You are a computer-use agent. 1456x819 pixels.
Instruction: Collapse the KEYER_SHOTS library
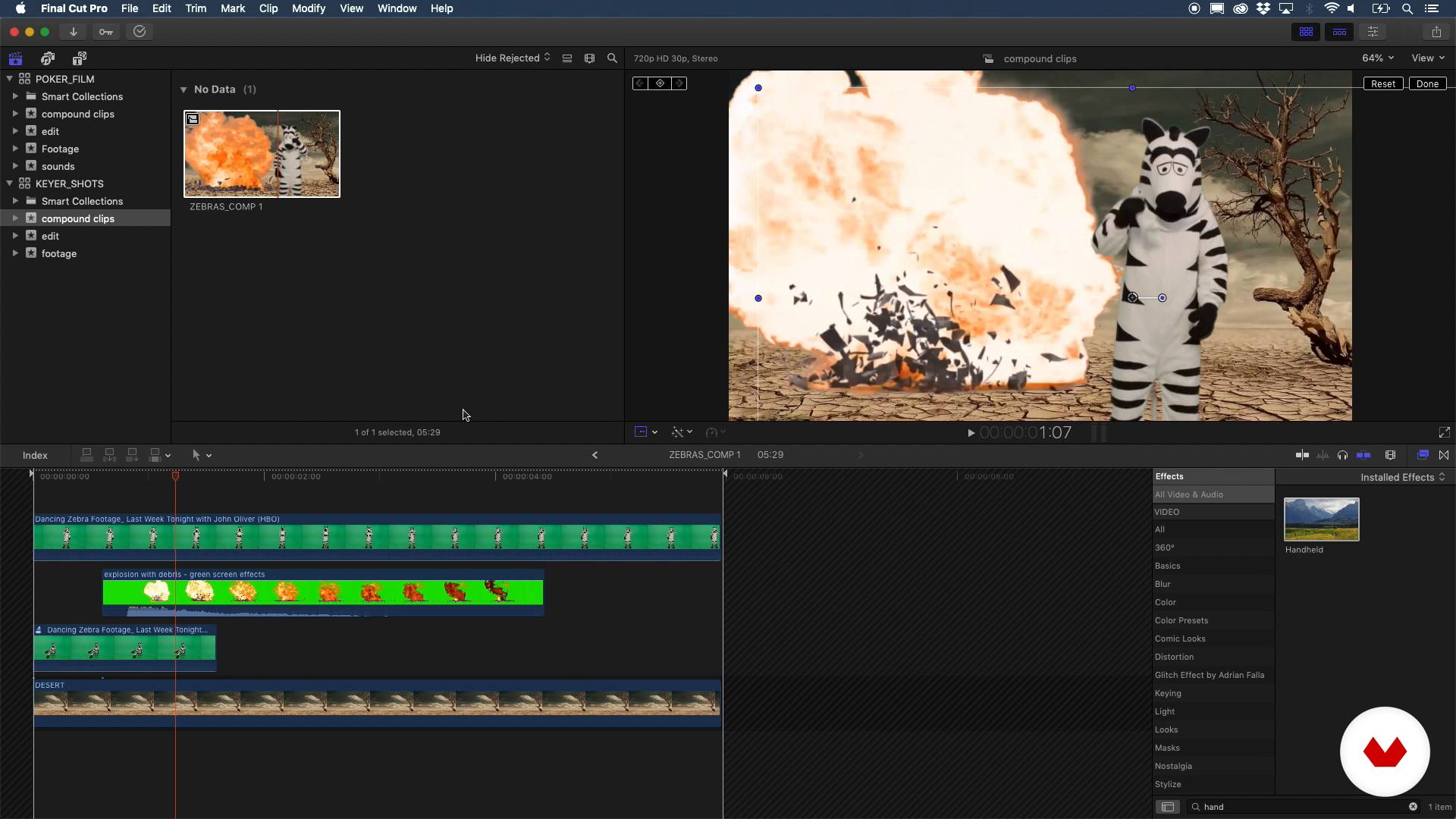[9, 184]
